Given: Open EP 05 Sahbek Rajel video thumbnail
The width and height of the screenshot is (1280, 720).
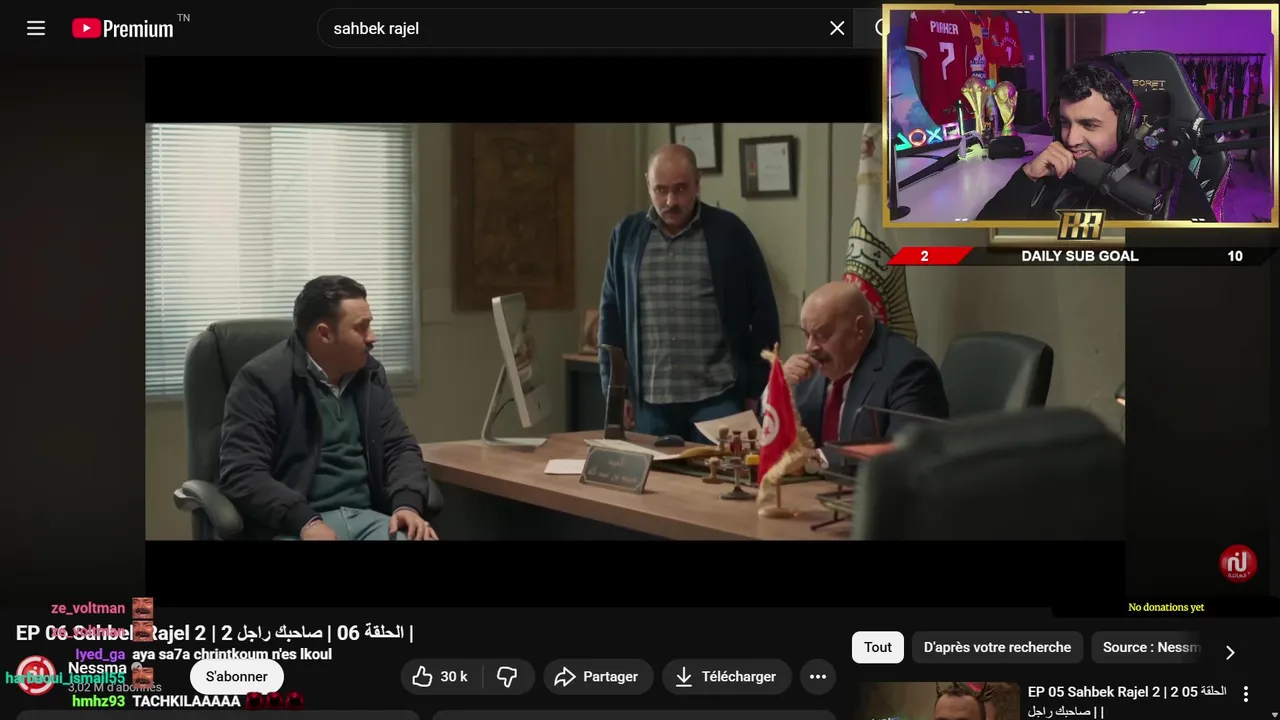Looking at the screenshot, I should click(940, 701).
